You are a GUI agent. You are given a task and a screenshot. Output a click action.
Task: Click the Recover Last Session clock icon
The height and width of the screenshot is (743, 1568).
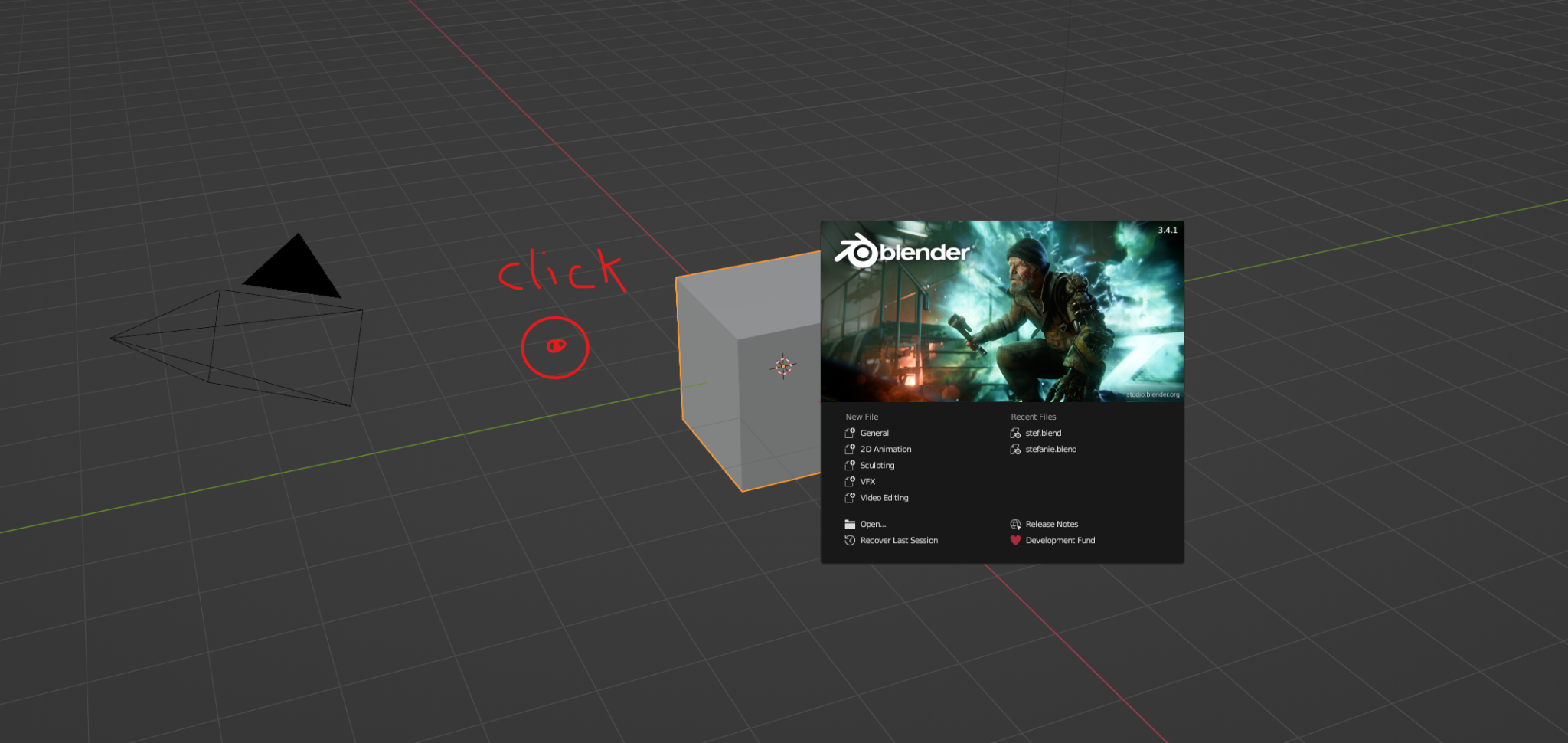pos(850,540)
